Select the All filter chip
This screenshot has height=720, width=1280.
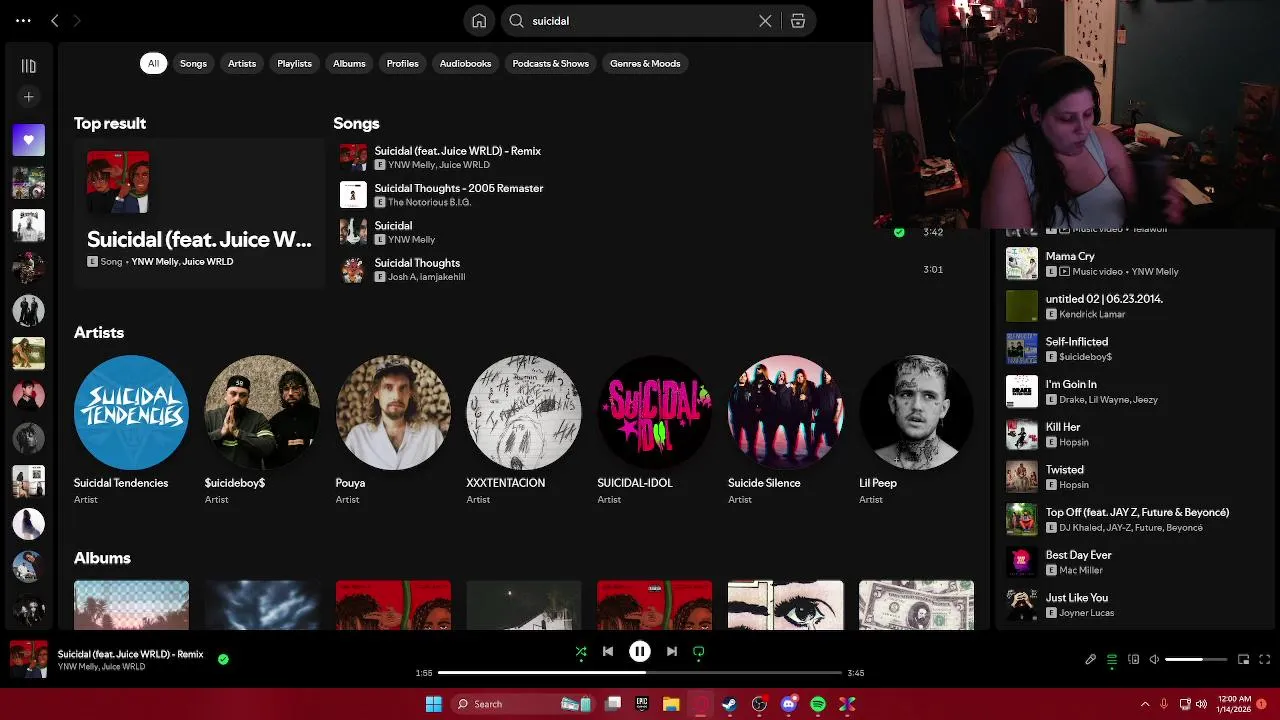pyautogui.click(x=153, y=63)
